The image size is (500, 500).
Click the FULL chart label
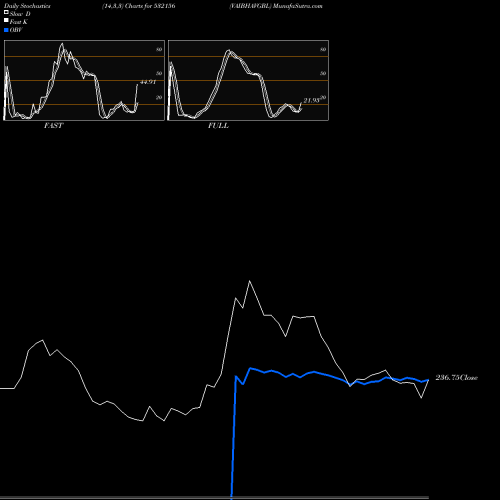coord(218,126)
